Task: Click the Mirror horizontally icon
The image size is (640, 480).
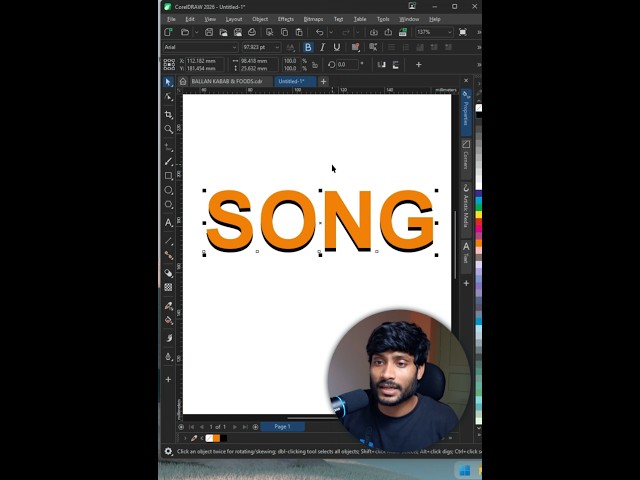Action: 381,64
